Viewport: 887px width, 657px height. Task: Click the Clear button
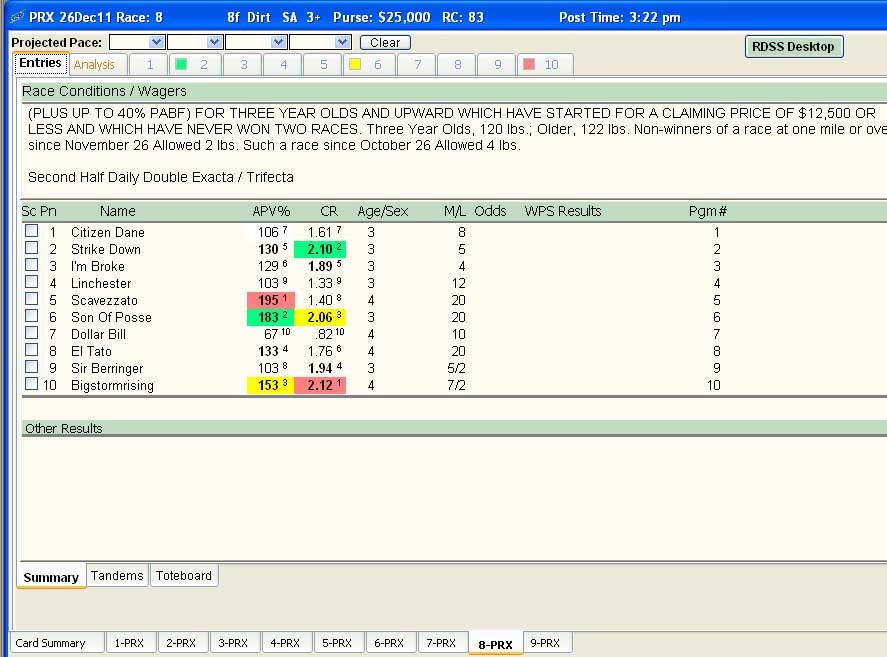click(385, 42)
